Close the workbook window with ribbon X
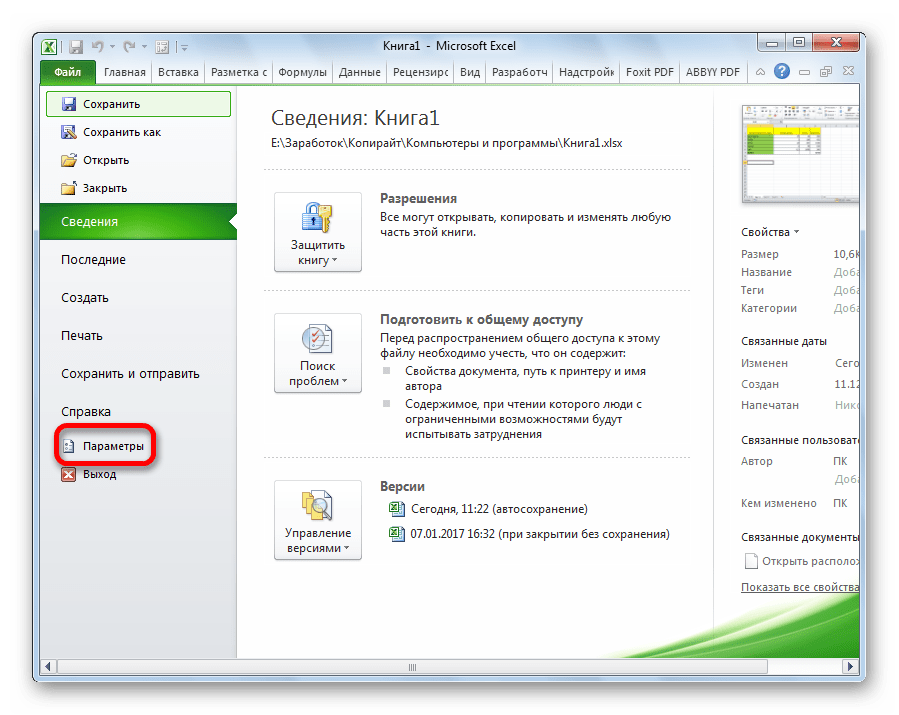This screenshot has width=899, height=715. pos(849,71)
